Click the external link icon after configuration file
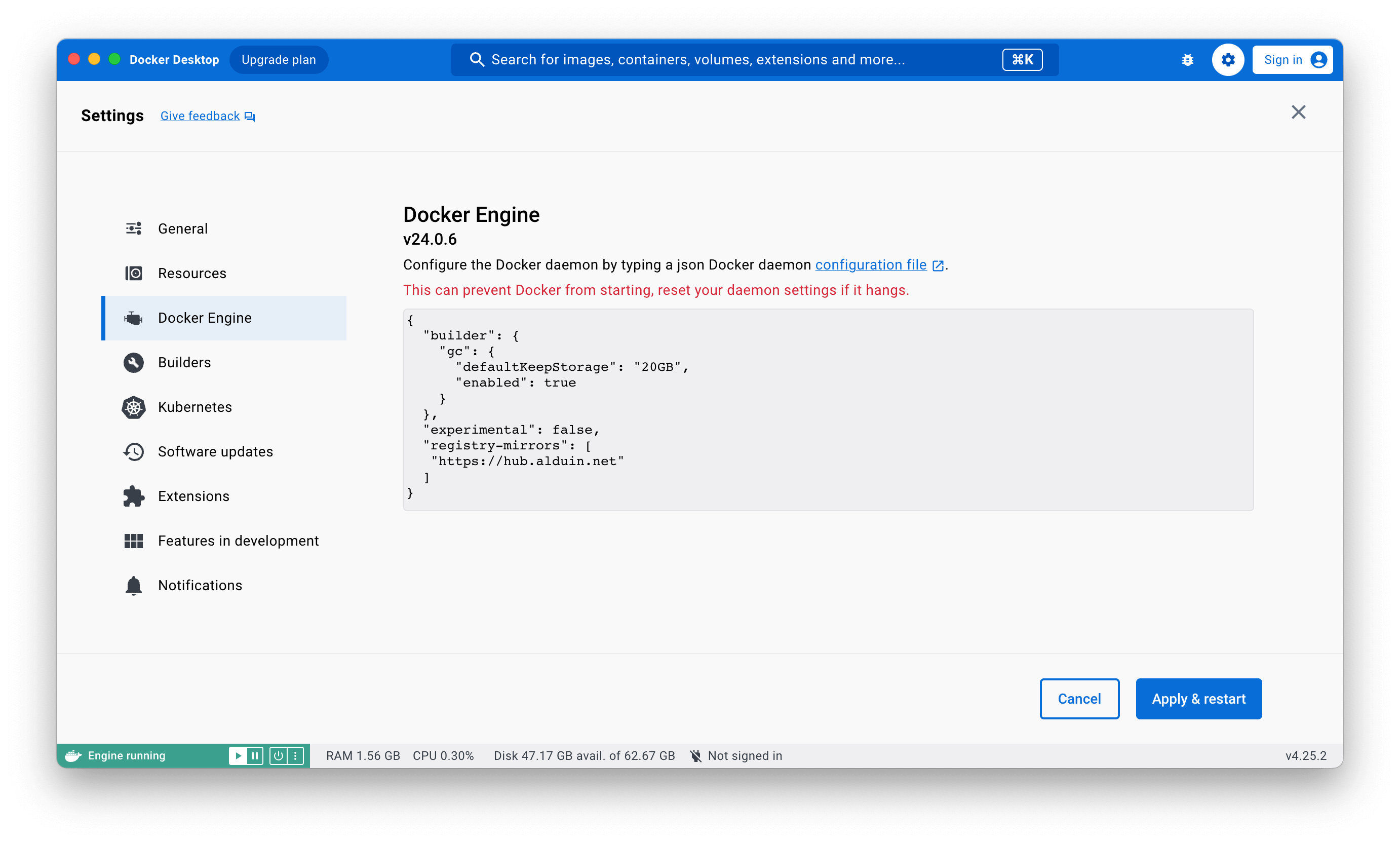 tap(938, 265)
